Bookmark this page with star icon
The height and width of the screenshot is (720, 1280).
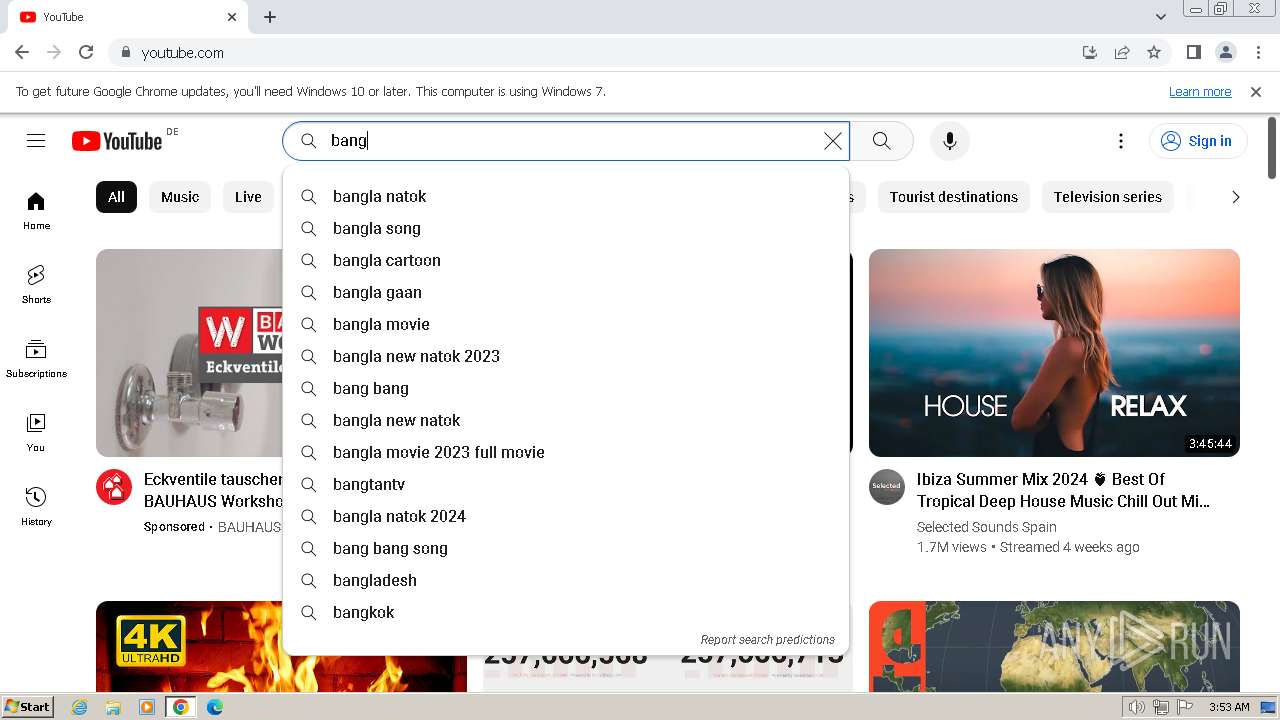click(x=1154, y=52)
